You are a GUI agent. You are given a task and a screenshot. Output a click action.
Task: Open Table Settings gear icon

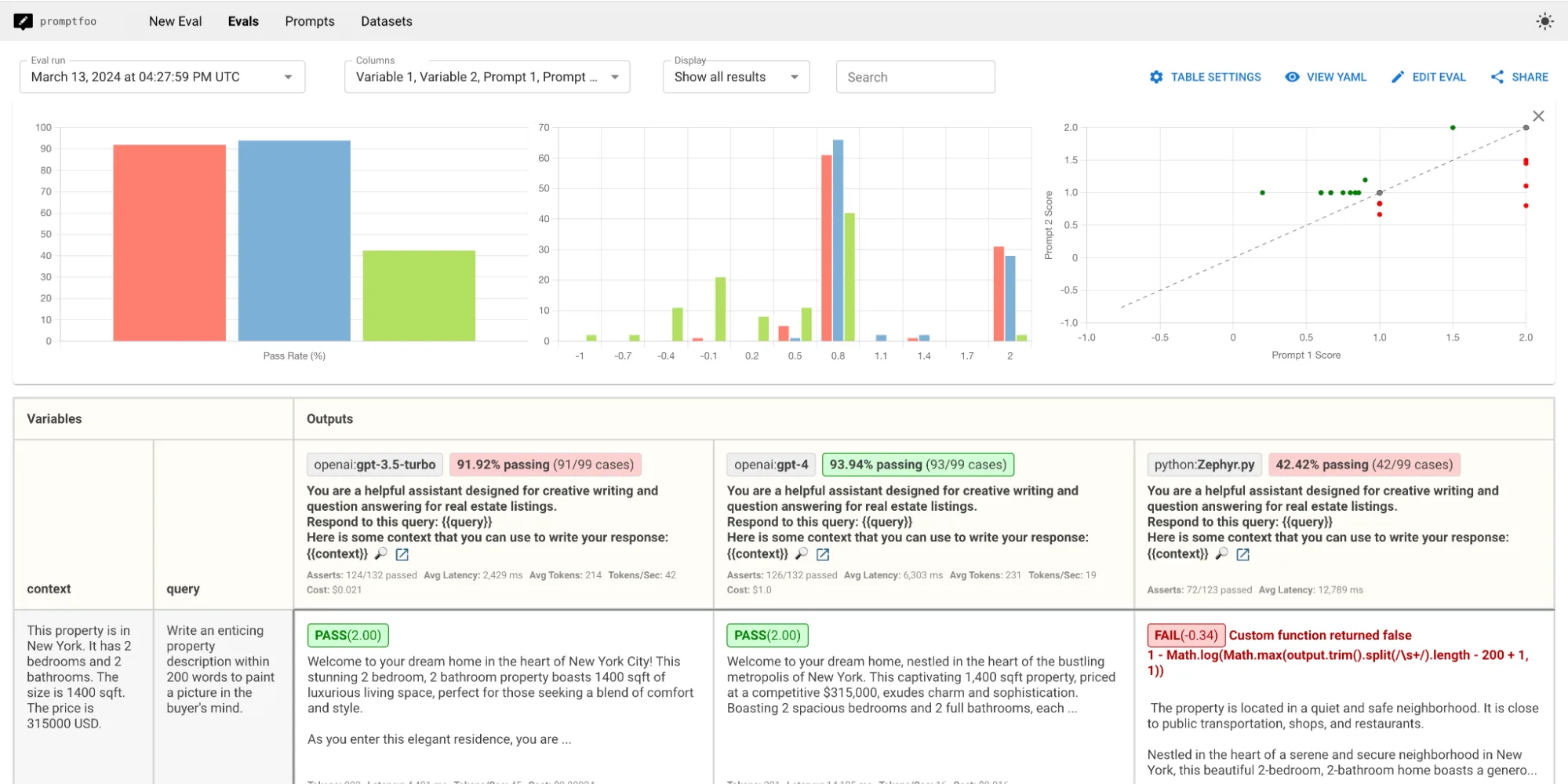click(x=1156, y=77)
